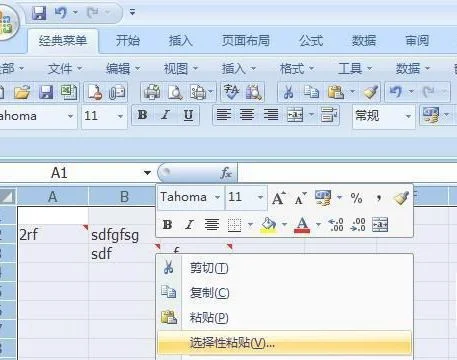Open Tahoma font dropdown in mini toolbar

tap(217, 197)
